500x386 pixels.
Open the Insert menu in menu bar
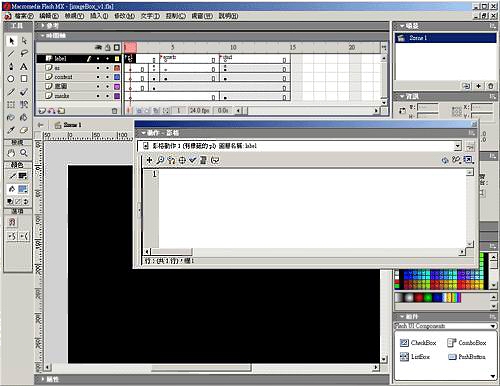tap(99, 16)
